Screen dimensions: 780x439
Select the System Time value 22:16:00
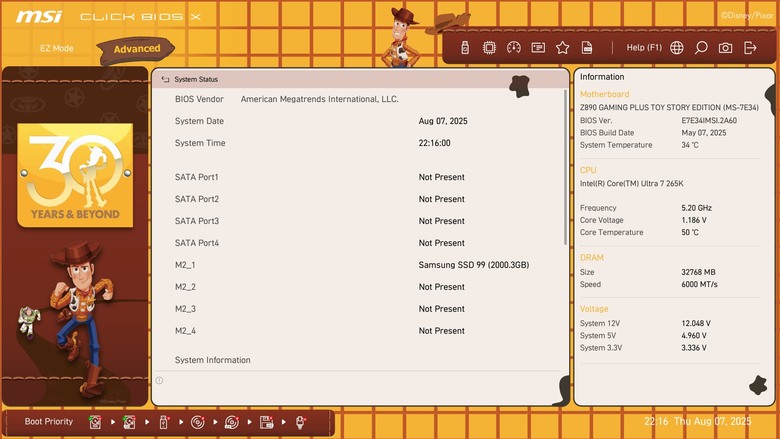(434, 143)
